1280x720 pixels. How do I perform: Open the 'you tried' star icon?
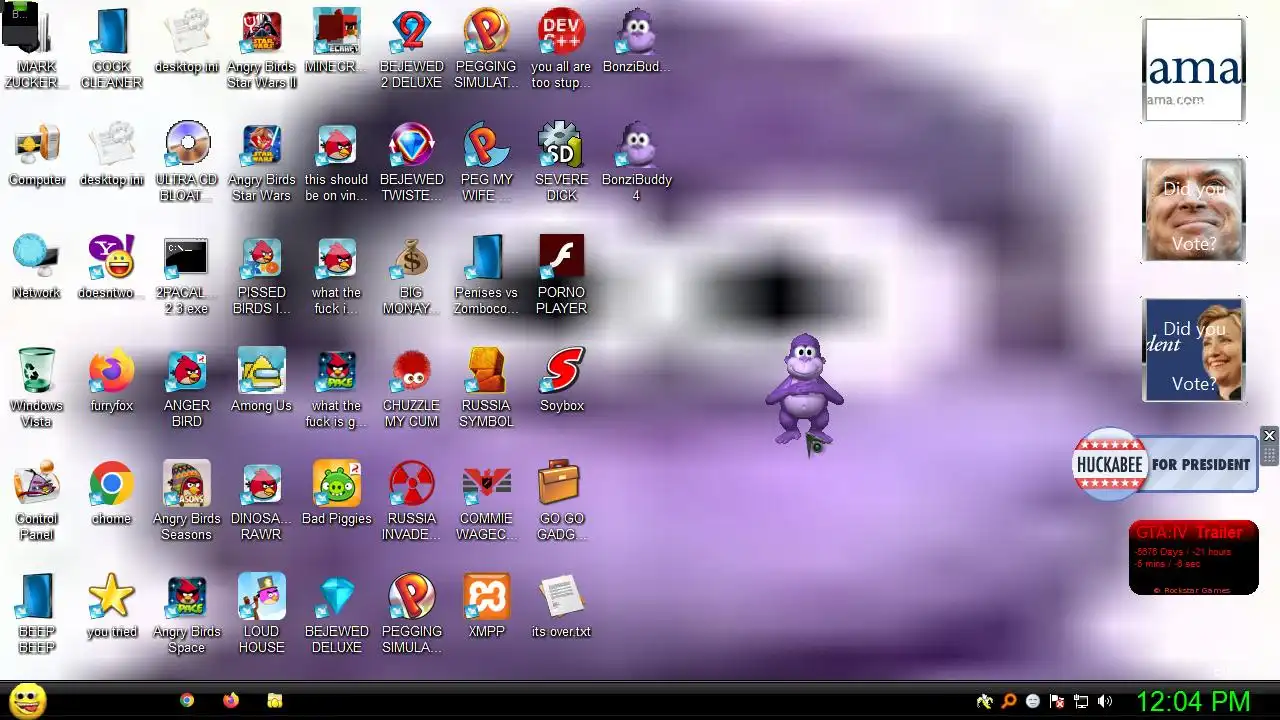point(111,605)
